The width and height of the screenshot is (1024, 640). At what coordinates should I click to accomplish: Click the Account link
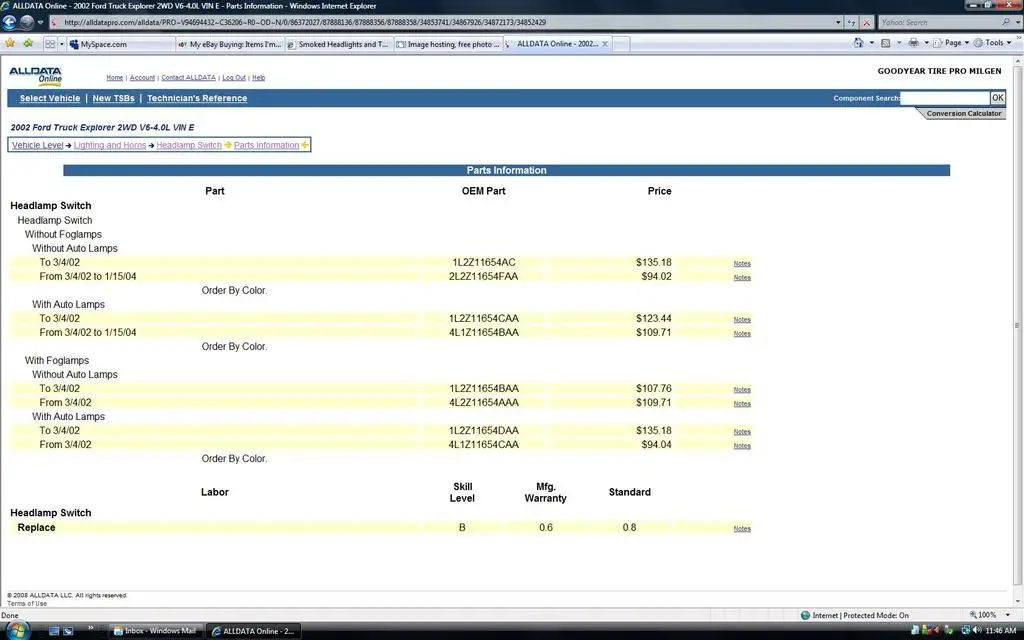pyautogui.click(x=142, y=78)
